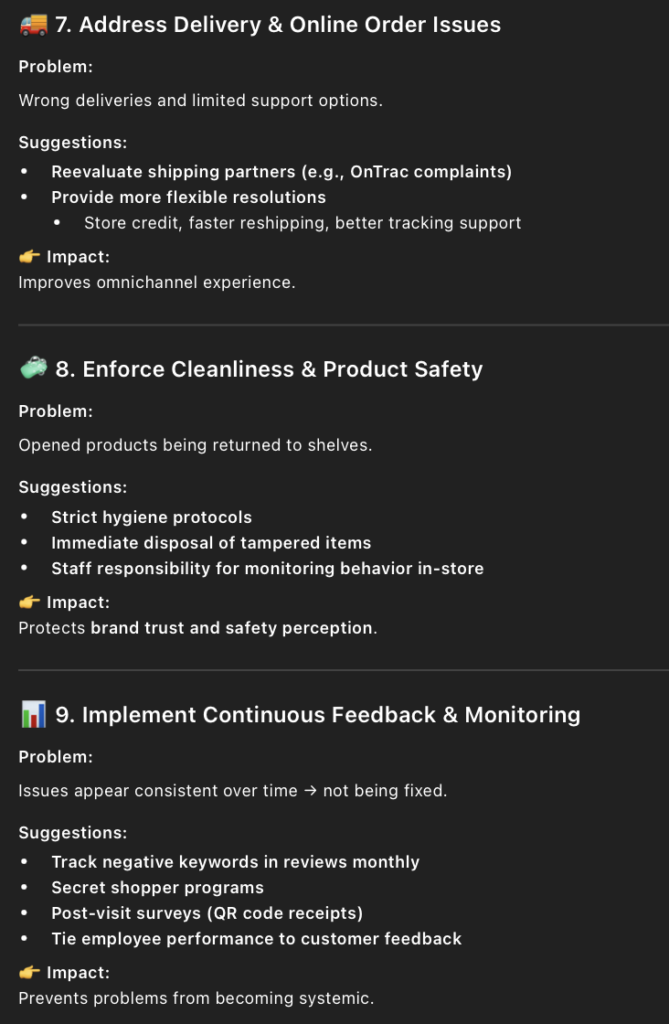This screenshot has height=1024, width=669.
Task: Click the pointing hand above 'Protects brand trust'
Action: click(29, 602)
